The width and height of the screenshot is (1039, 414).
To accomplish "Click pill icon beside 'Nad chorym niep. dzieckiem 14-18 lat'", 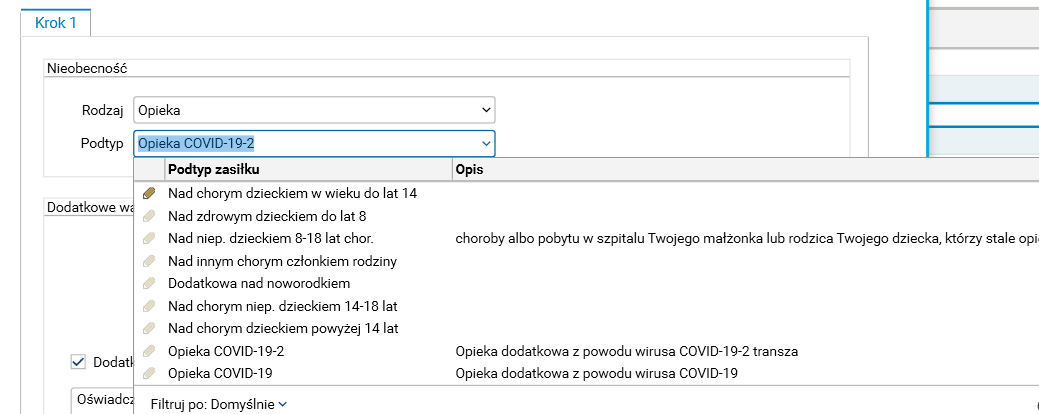I will click(x=150, y=306).
